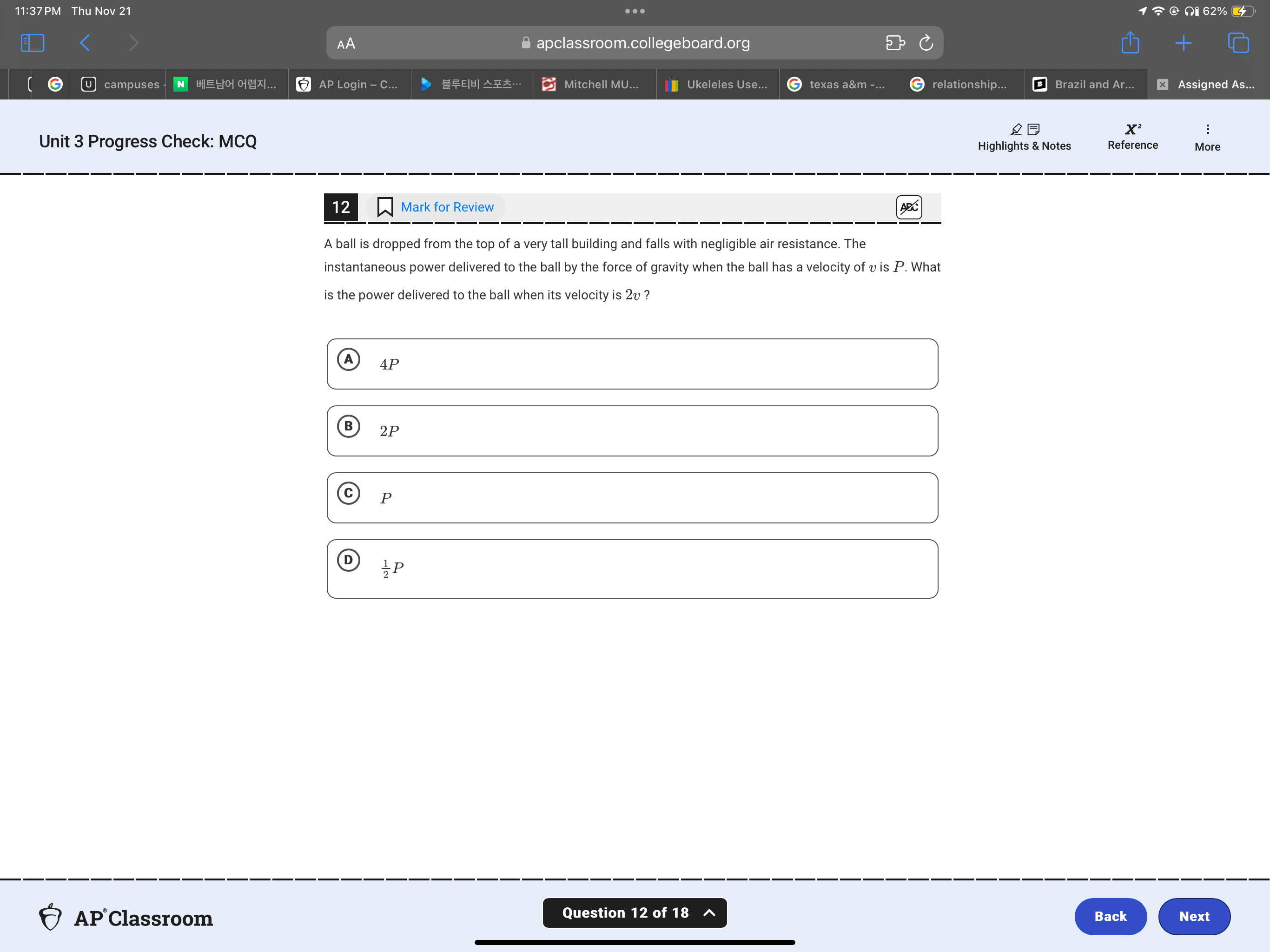Open the AA reader view menu
This screenshot has width=1270, height=952.
pos(346,44)
